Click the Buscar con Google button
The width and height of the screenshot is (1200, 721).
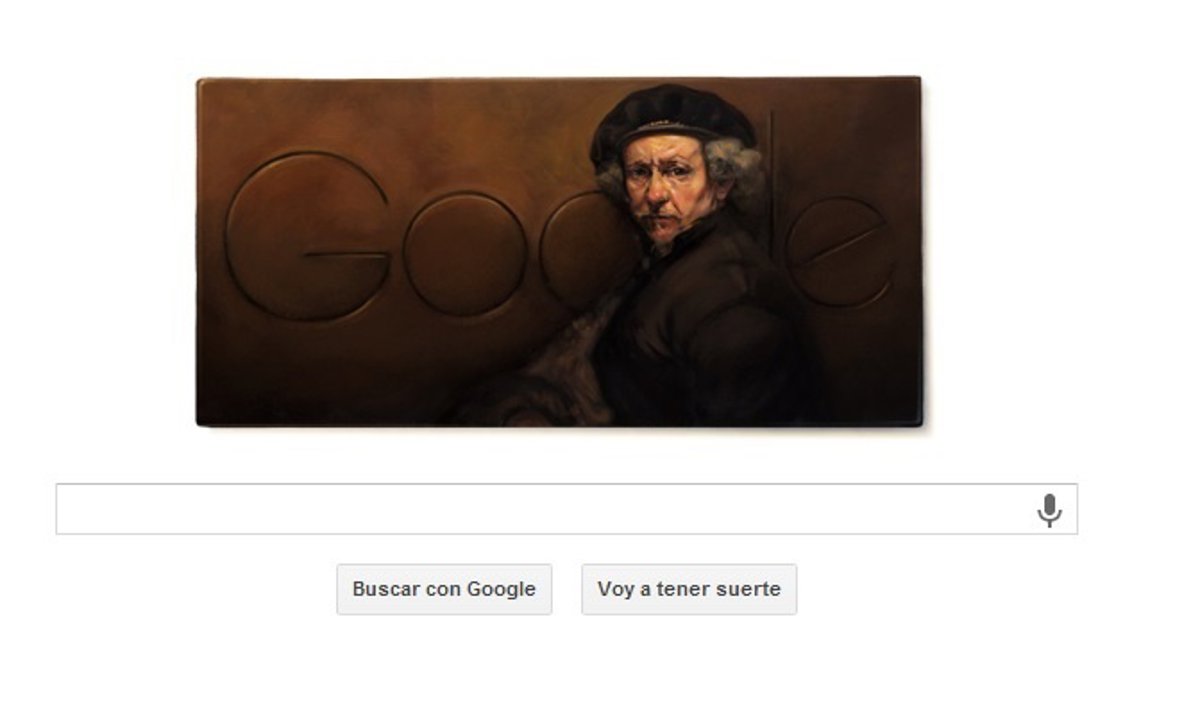tap(444, 589)
